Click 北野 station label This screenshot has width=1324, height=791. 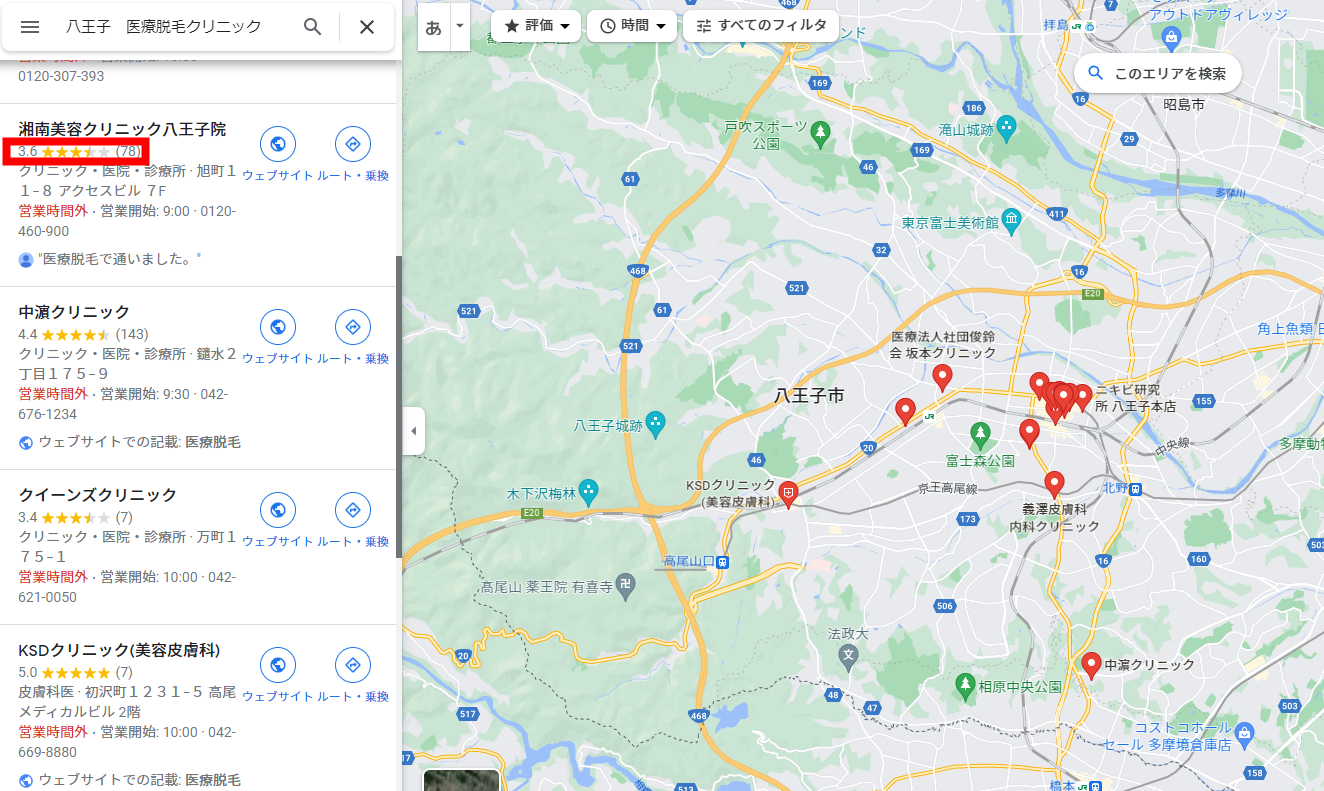coord(1114,488)
